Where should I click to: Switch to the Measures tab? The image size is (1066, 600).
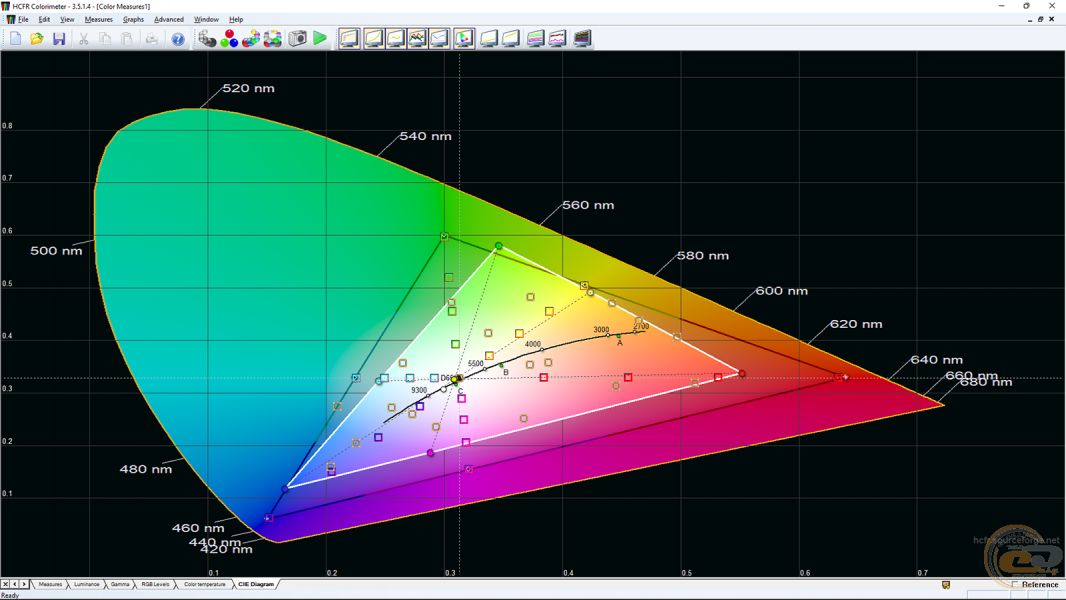coord(50,584)
